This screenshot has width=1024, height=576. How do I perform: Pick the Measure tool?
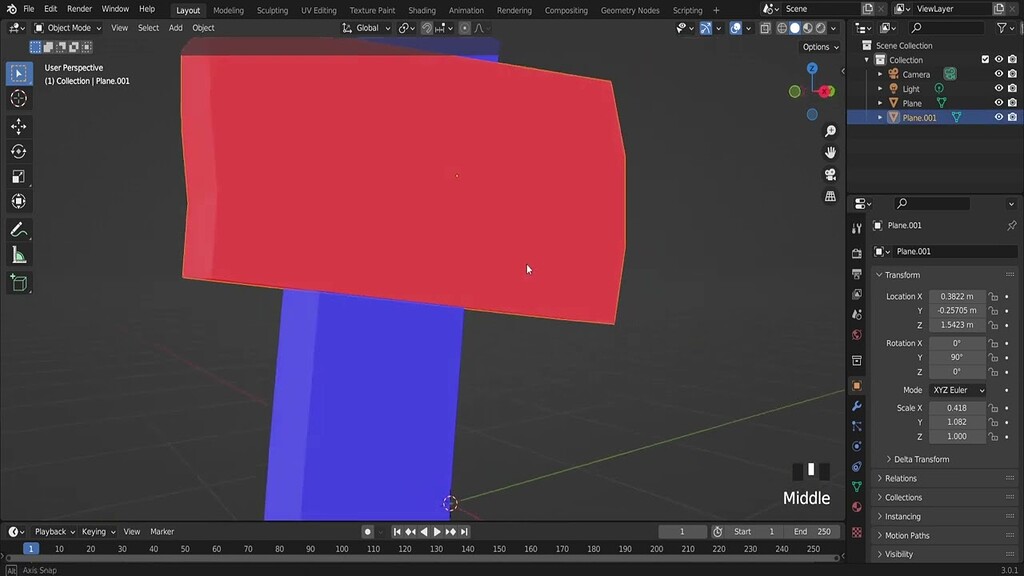coord(18,254)
